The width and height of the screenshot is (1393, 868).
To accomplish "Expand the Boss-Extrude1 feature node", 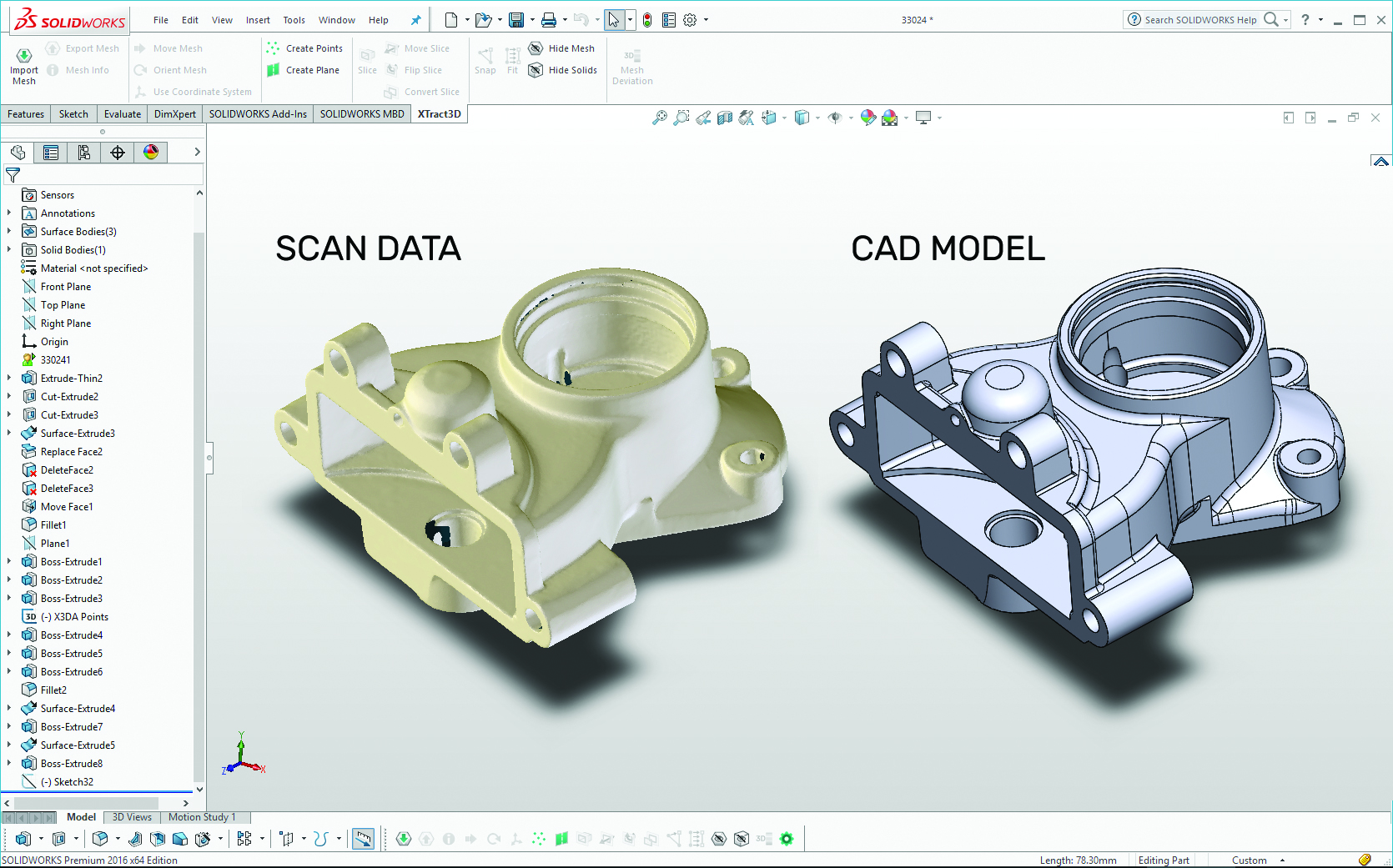I will 11,561.
